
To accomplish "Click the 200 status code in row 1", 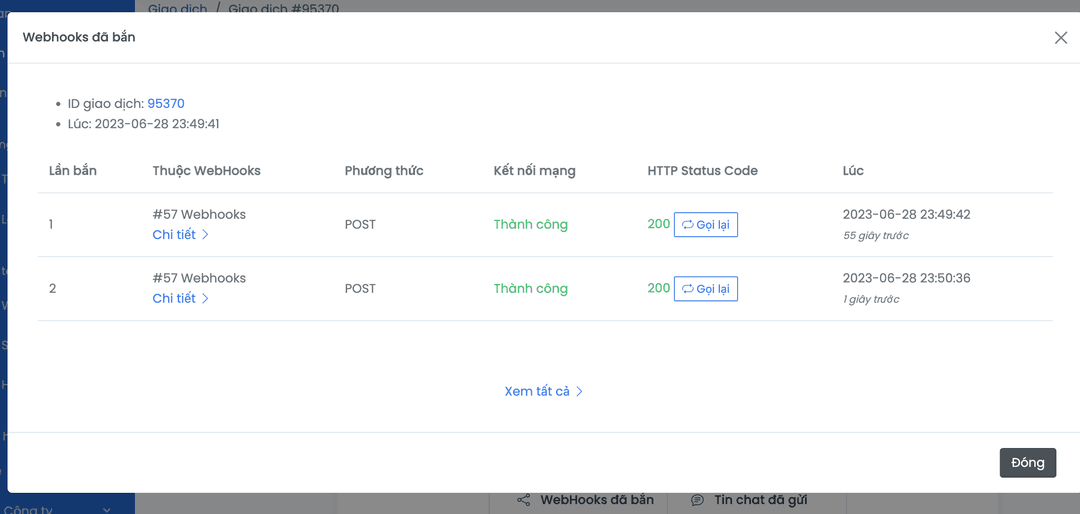I will click(x=659, y=224).
